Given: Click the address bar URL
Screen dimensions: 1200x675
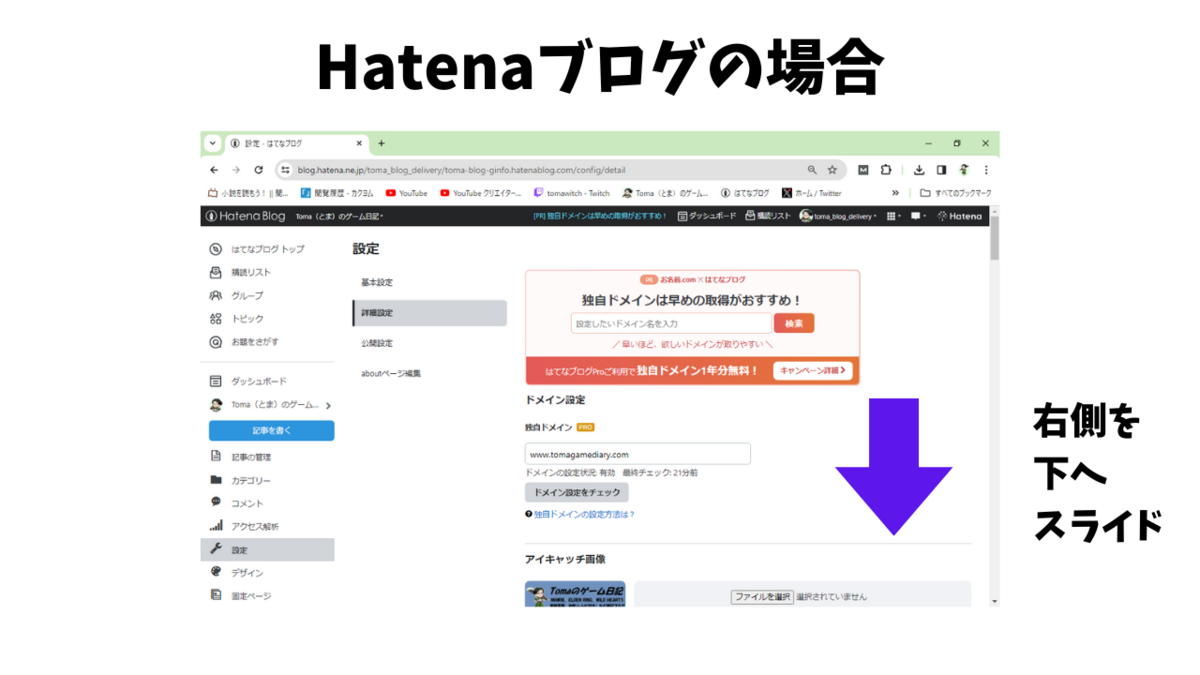Looking at the screenshot, I should click(462, 170).
